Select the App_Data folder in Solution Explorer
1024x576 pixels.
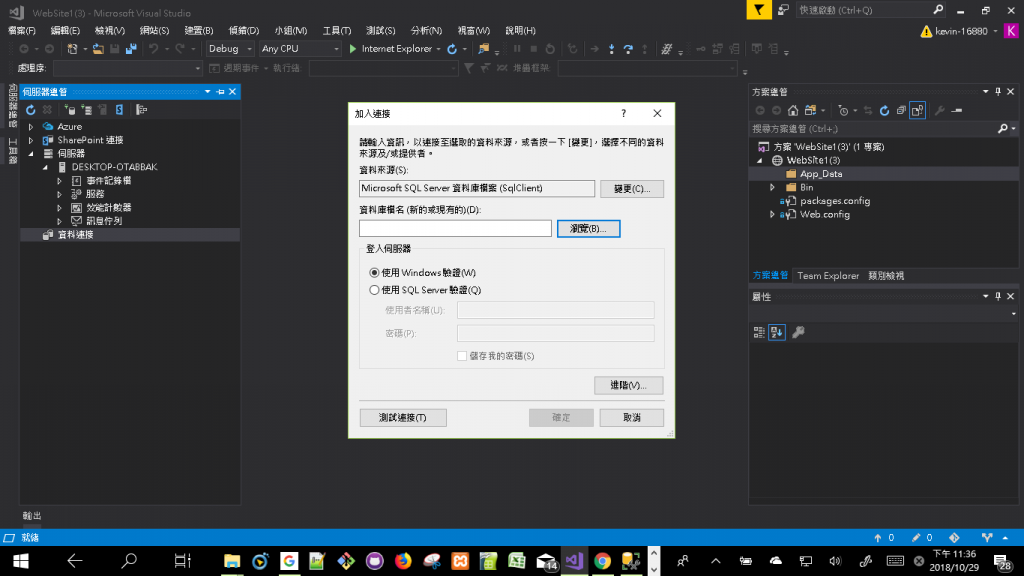pyautogui.click(x=821, y=174)
